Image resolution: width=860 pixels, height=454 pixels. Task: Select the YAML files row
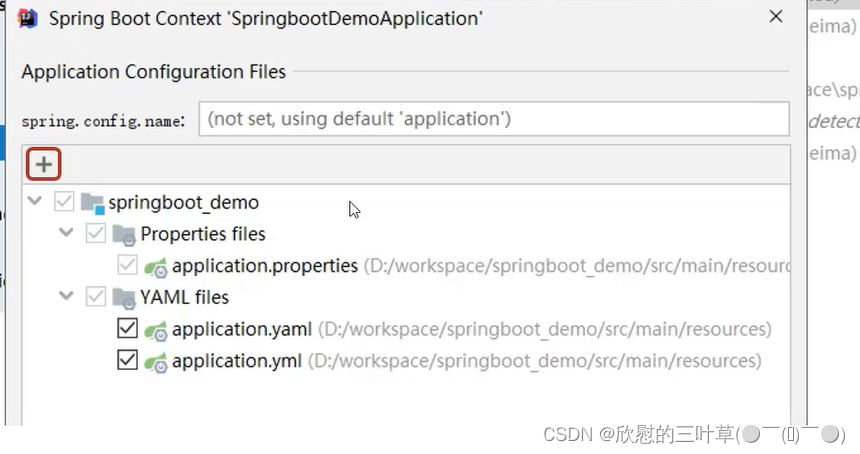[x=406, y=298]
